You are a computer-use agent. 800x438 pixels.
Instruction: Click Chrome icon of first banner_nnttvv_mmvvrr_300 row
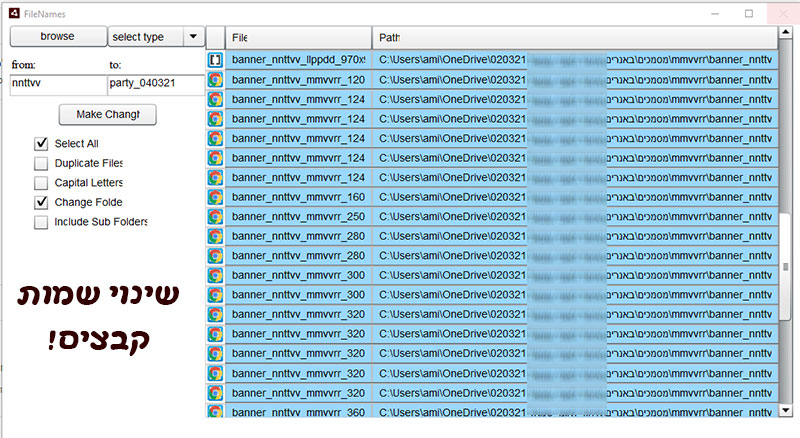215,275
